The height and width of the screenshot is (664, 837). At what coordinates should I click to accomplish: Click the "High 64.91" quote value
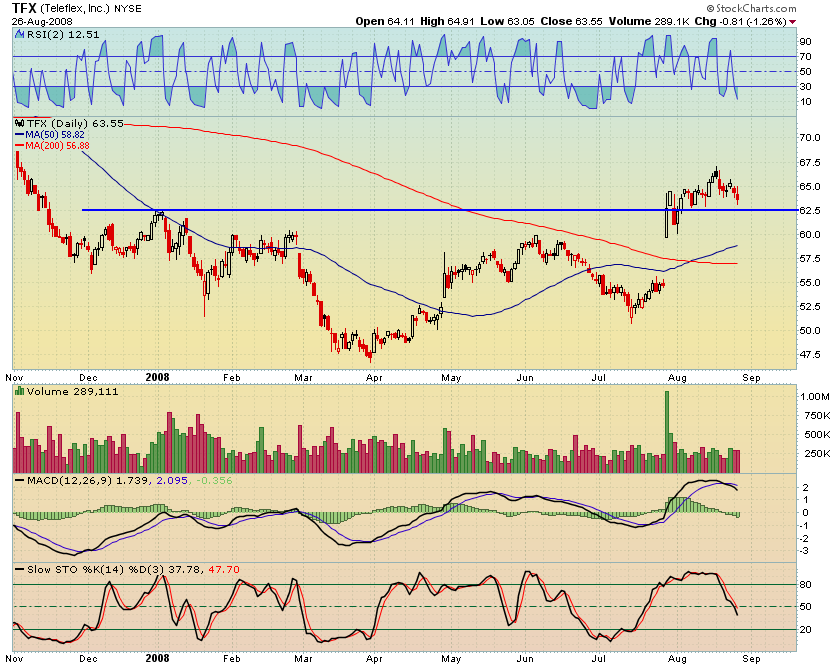[x=447, y=21]
